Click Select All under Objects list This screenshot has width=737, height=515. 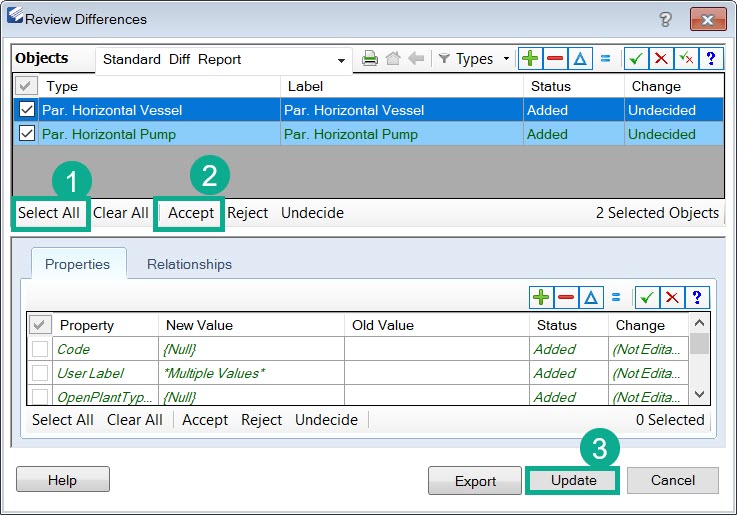coord(49,213)
